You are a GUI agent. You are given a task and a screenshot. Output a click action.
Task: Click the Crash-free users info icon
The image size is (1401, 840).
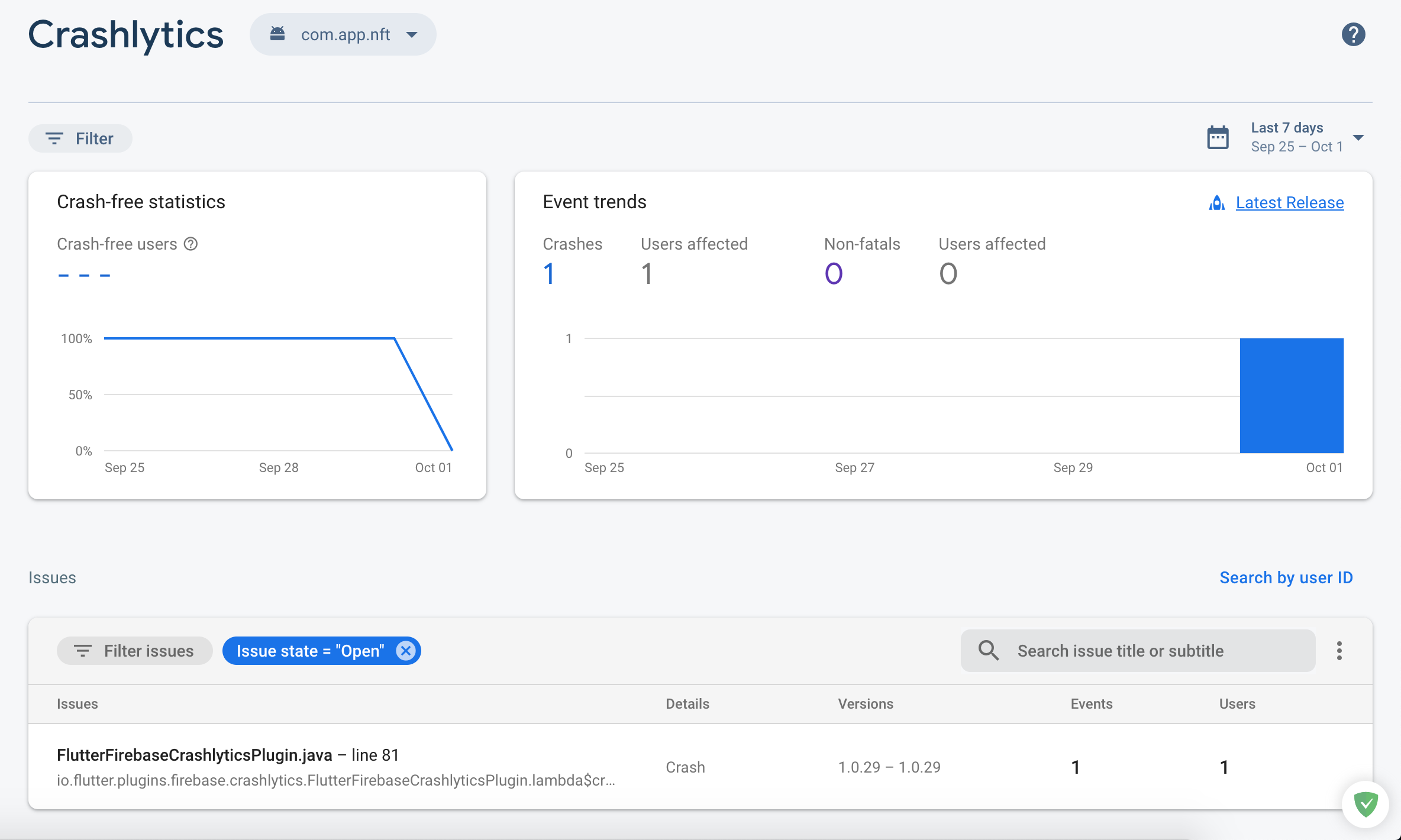pos(191,244)
